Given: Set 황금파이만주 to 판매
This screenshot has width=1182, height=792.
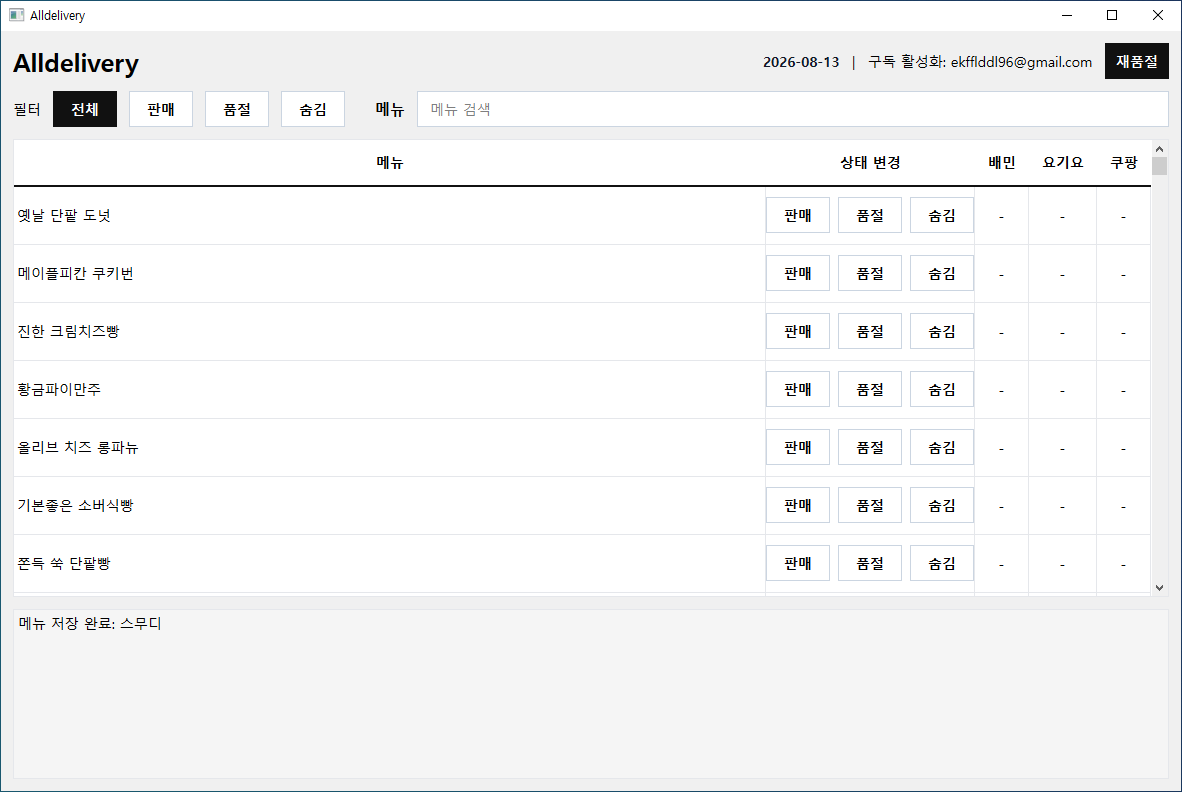Looking at the screenshot, I should [798, 390].
